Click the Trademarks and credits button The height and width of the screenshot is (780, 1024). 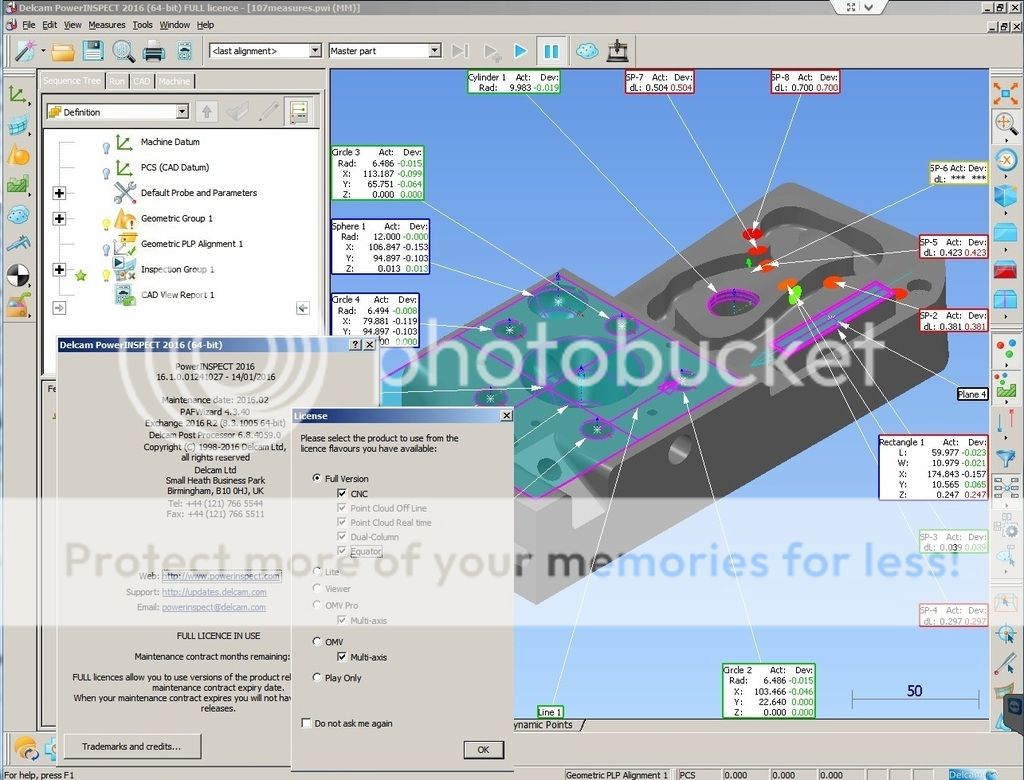132,746
